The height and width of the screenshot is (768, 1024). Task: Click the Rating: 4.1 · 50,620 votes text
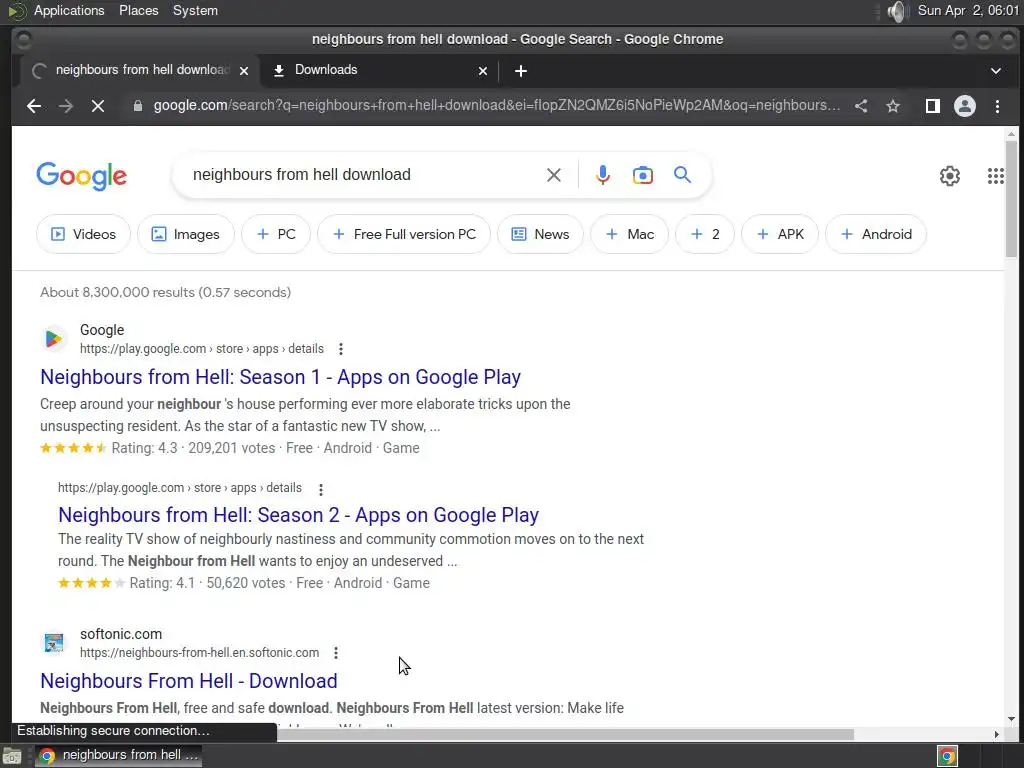[x=207, y=583]
